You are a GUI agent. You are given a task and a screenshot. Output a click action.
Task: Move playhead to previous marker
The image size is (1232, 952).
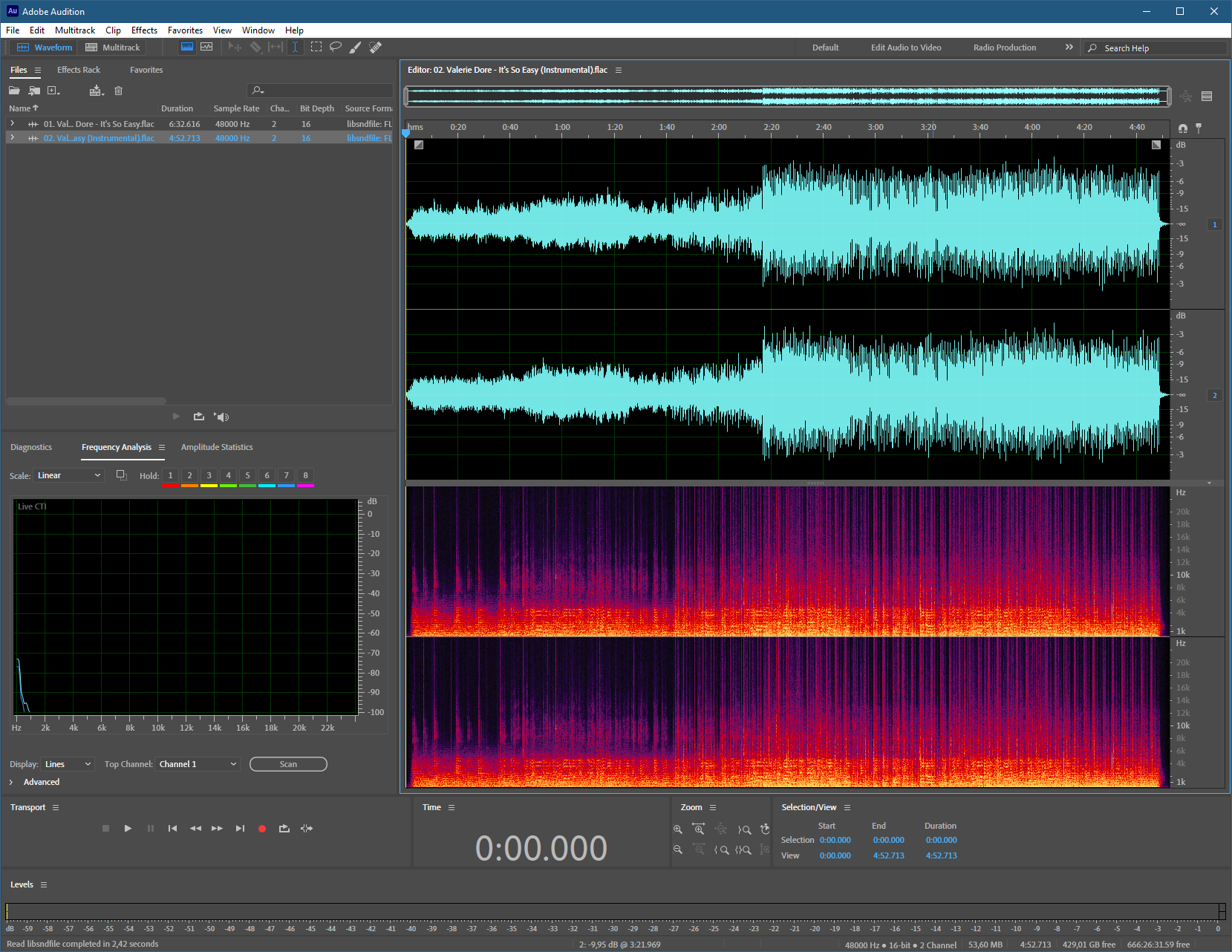pos(172,828)
